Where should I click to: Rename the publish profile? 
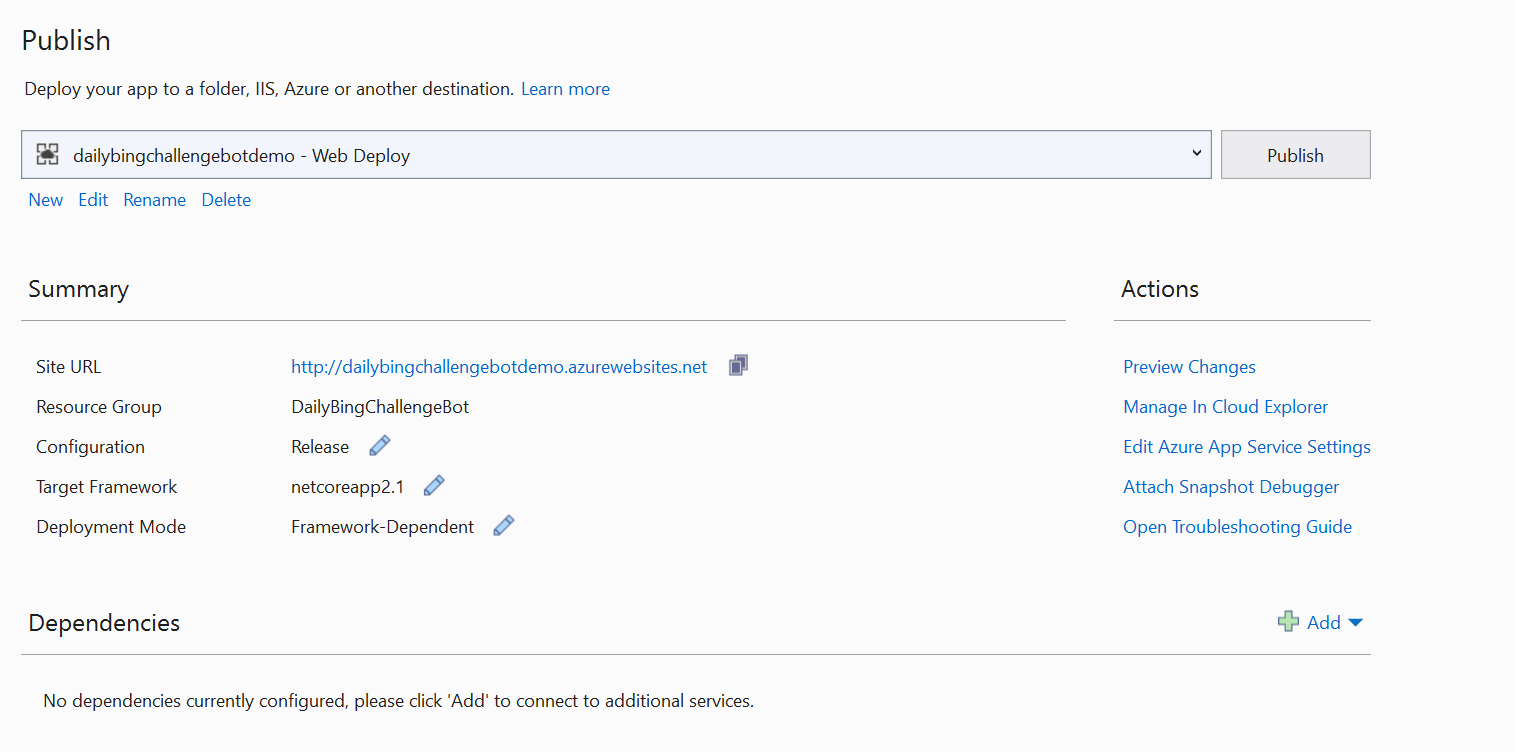[154, 200]
